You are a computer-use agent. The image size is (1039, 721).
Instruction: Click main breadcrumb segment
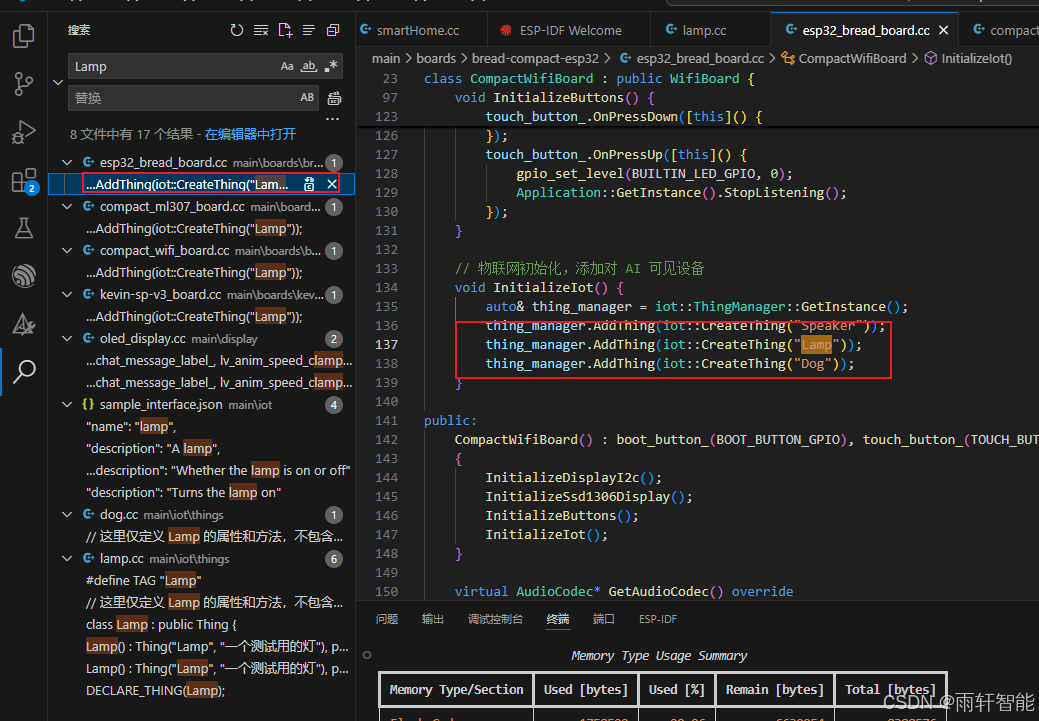pyautogui.click(x=386, y=58)
